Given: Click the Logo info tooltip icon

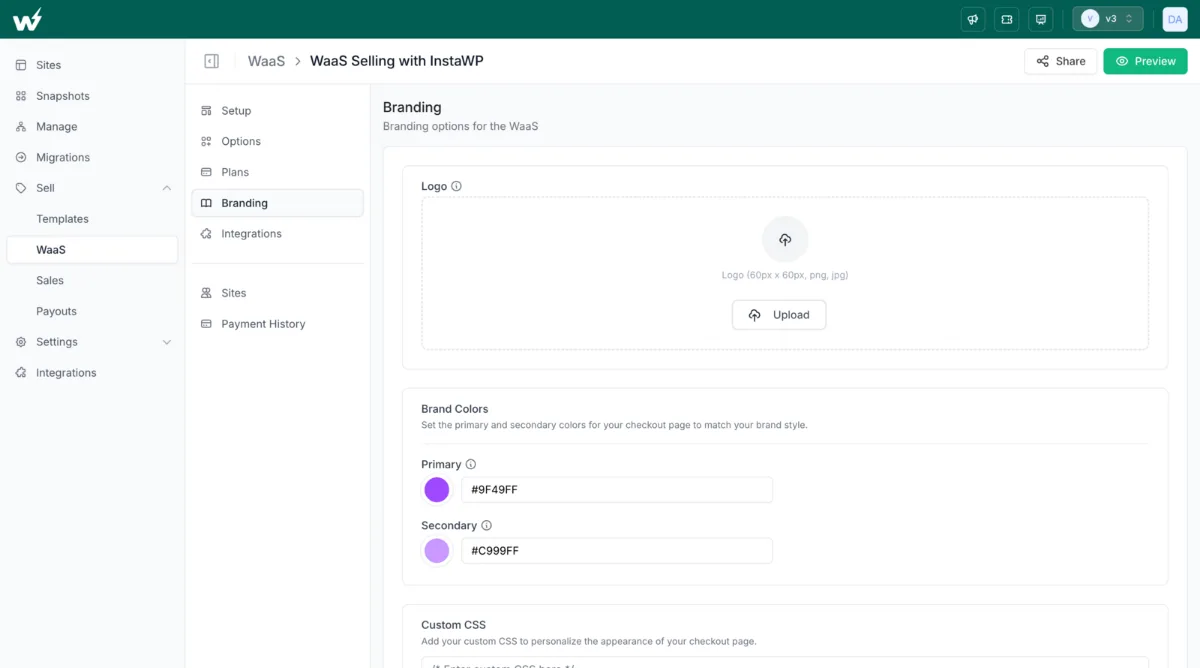Looking at the screenshot, I should tap(456, 186).
